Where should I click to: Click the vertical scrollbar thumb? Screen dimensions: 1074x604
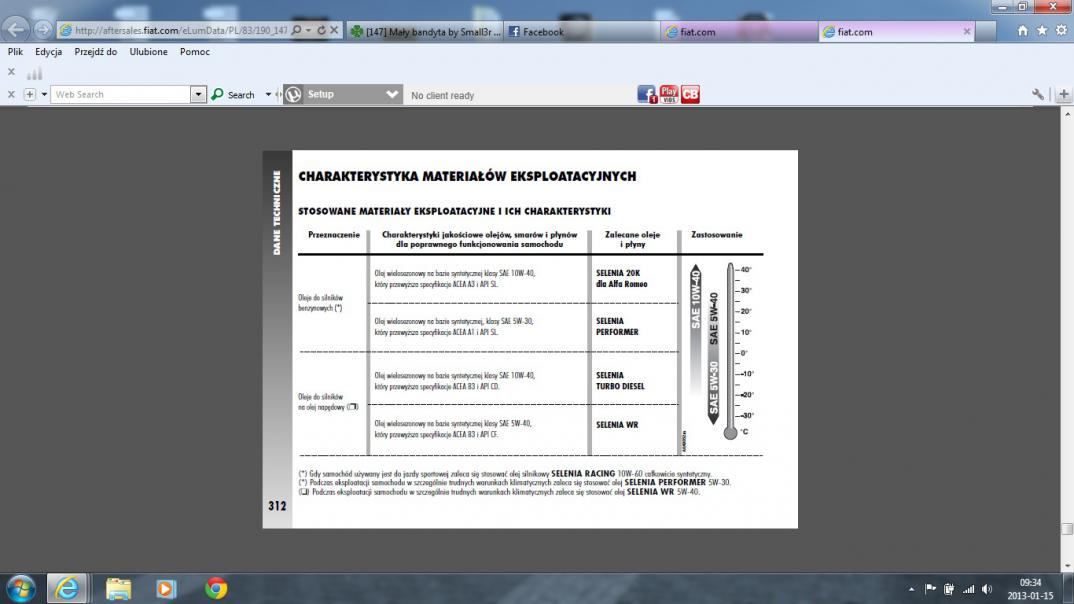1067,529
